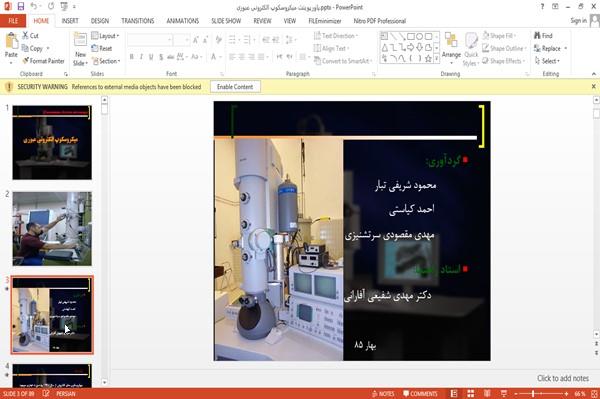Select the slide 2 thumbnail

coord(52,229)
